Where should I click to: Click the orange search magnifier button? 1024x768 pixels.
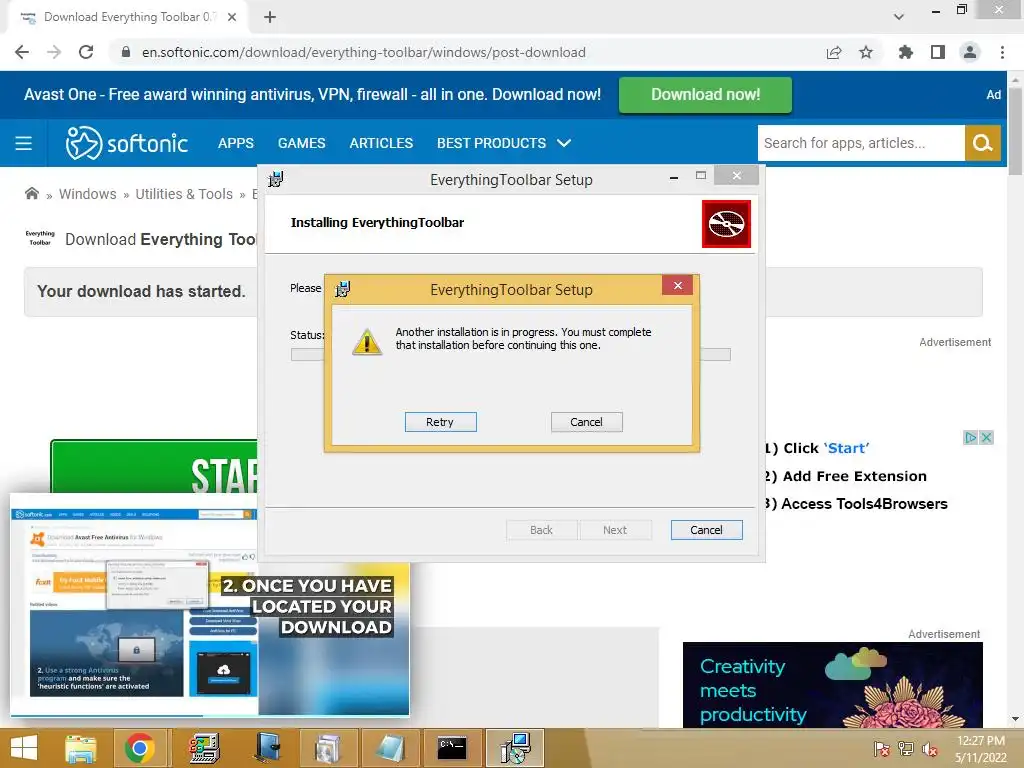point(982,143)
